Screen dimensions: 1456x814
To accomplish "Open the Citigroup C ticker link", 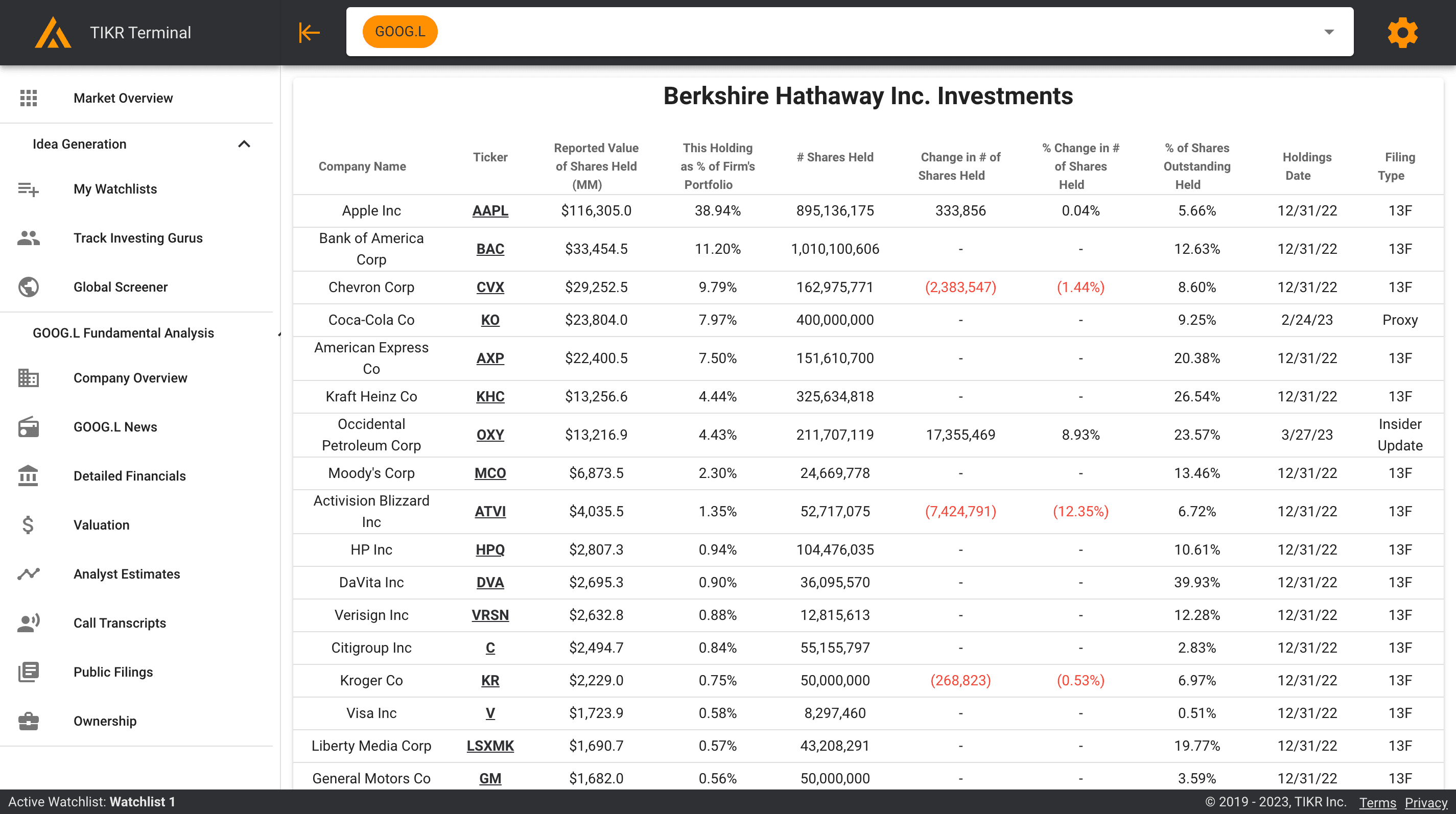I will tap(490, 648).
